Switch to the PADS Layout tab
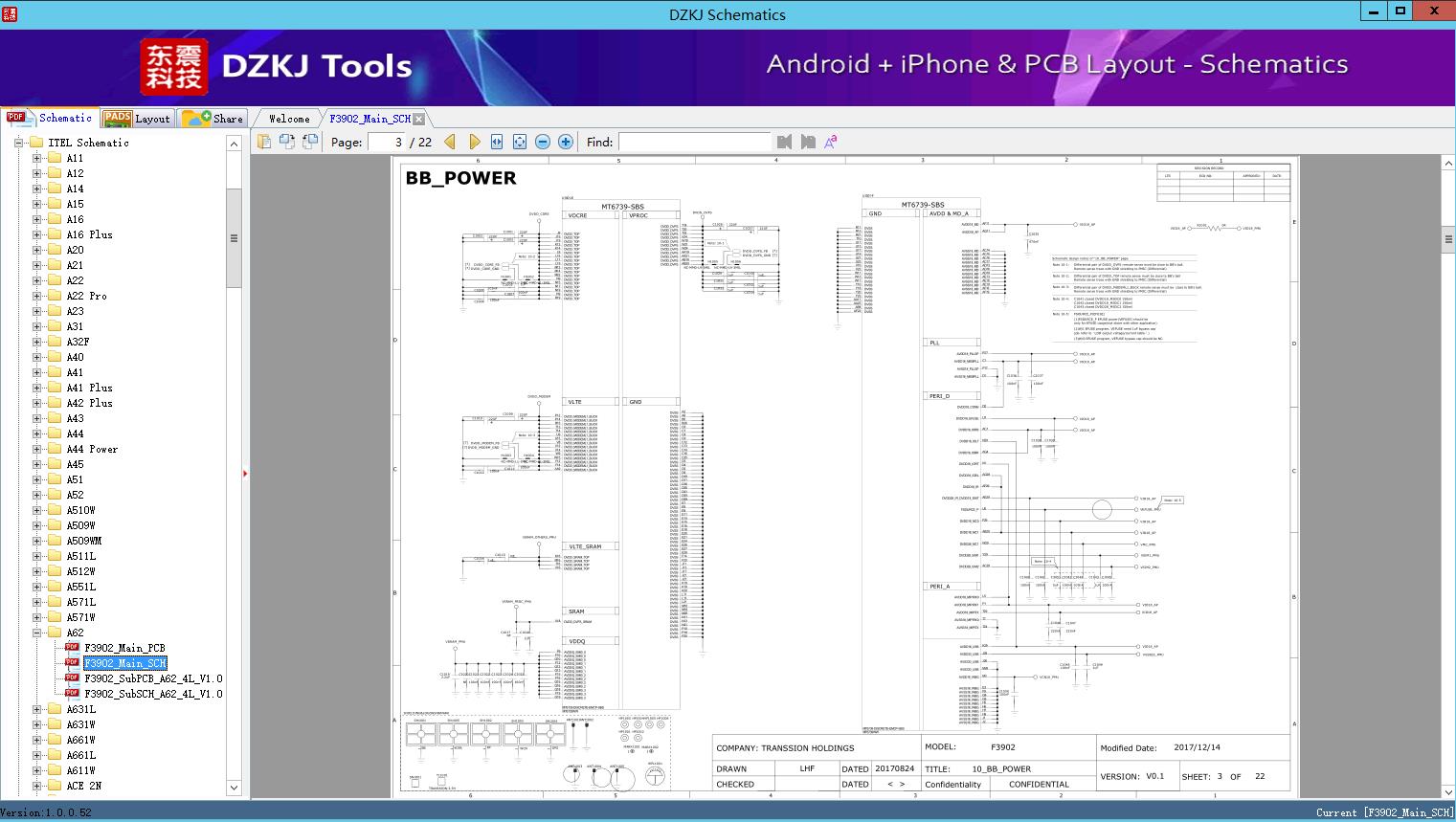The height and width of the screenshot is (822, 1456). [137, 119]
